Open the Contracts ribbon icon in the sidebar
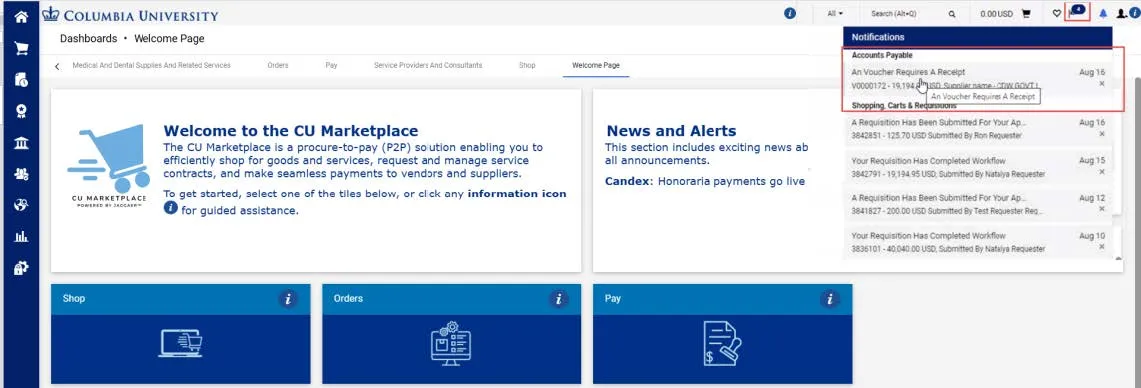1141x388 pixels. 21,111
